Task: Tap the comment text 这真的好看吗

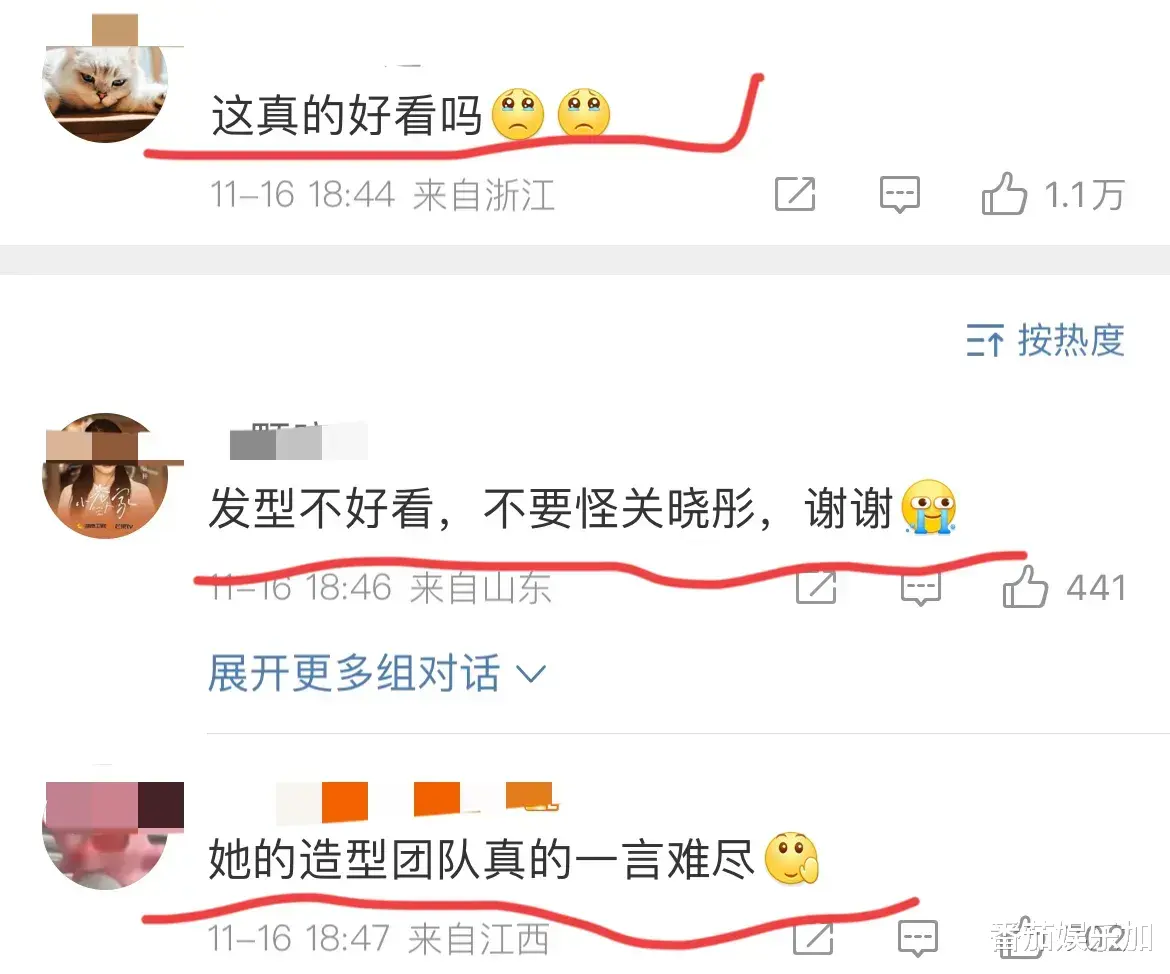Action: coord(346,116)
